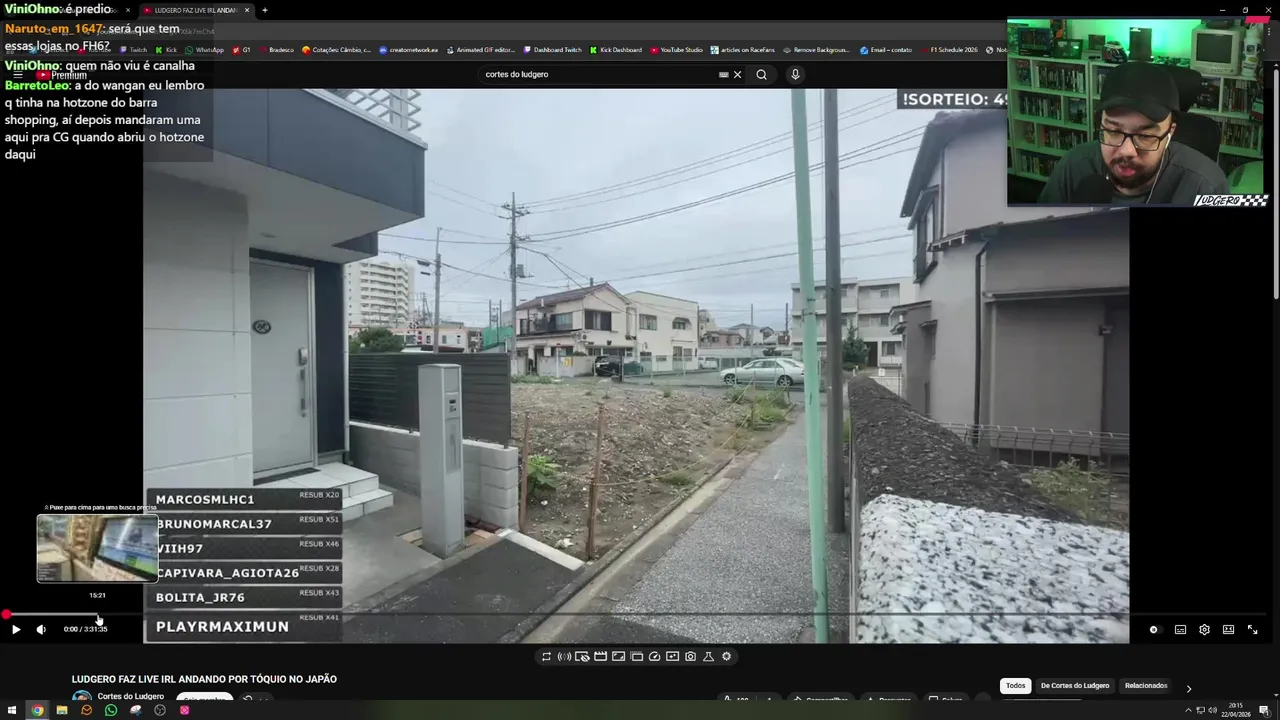
Task: Click the hide-screen eye icon below player
Action: [x=582, y=657]
